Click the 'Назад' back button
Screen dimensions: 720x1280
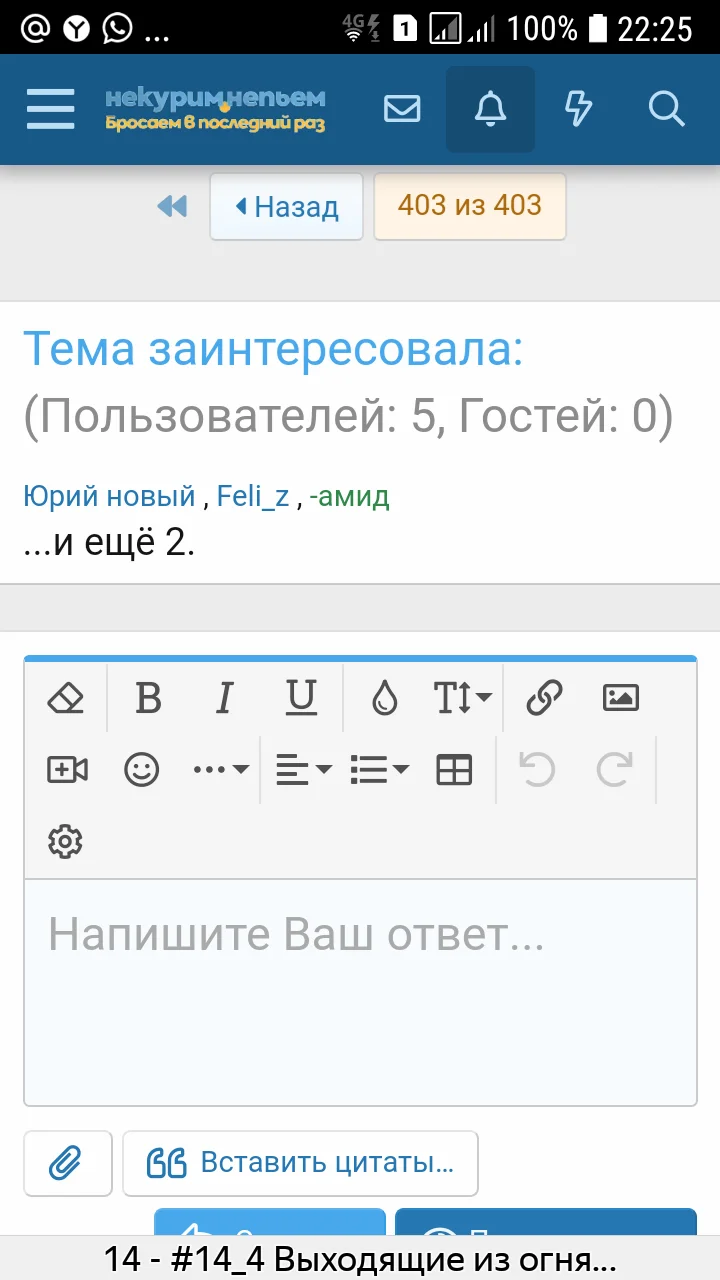tap(286, 207)
